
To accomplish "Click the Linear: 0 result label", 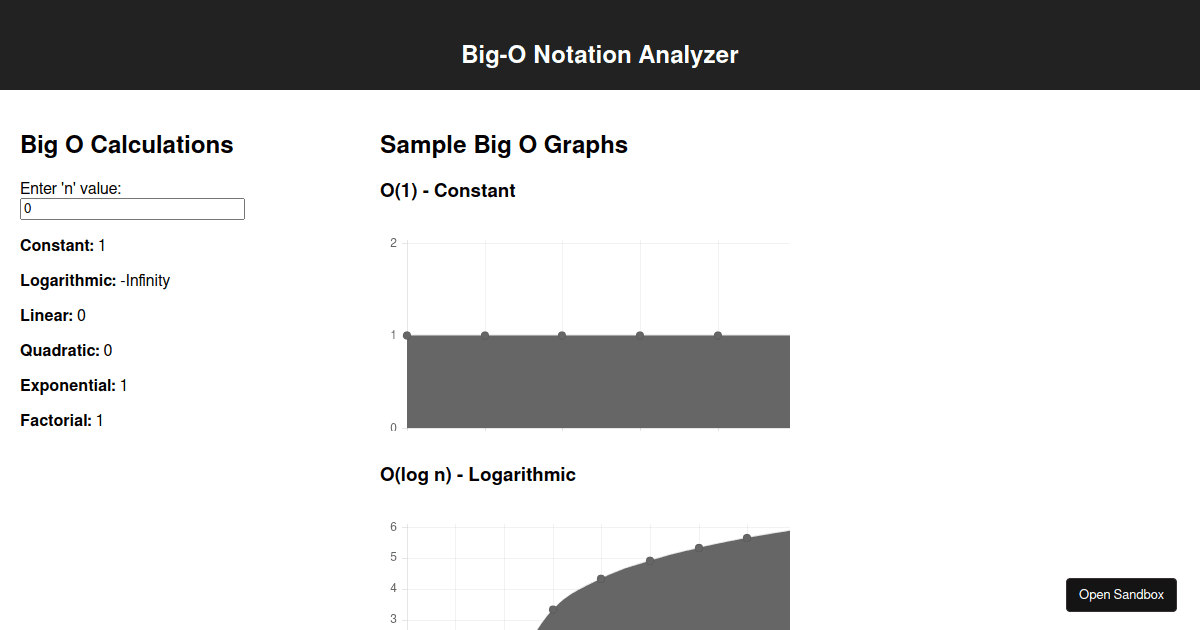I will [x=52, y=315].
